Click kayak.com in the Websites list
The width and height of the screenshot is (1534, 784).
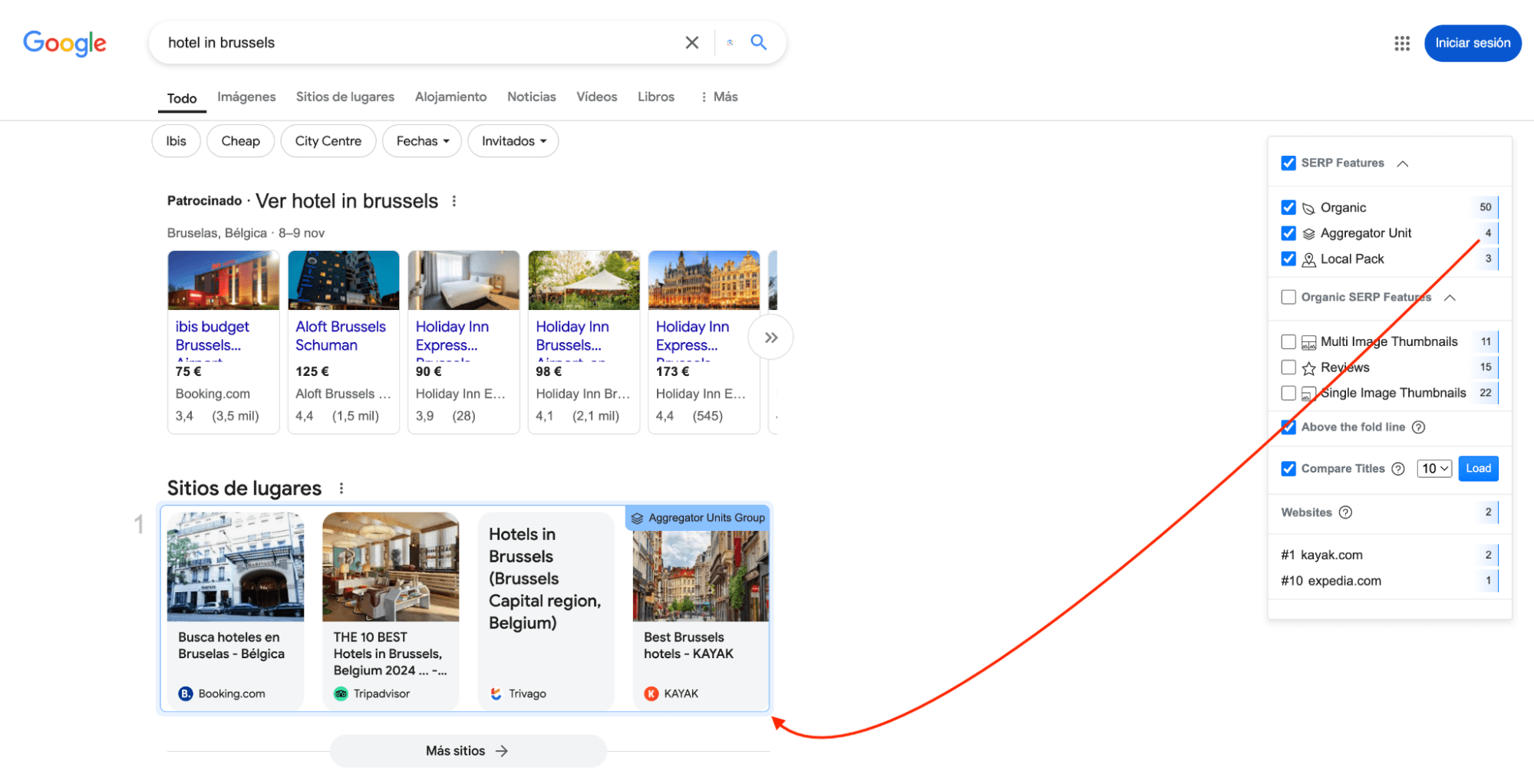tap(1331, 555)
